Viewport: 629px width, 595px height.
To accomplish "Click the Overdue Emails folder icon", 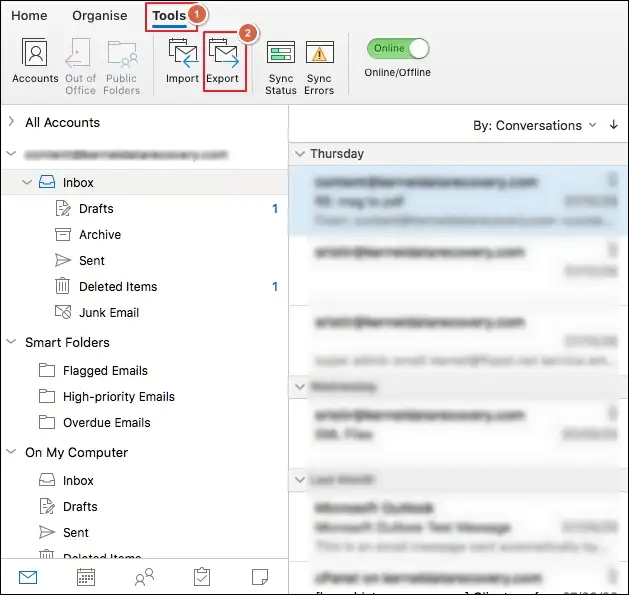I will (x=47, y=422).
